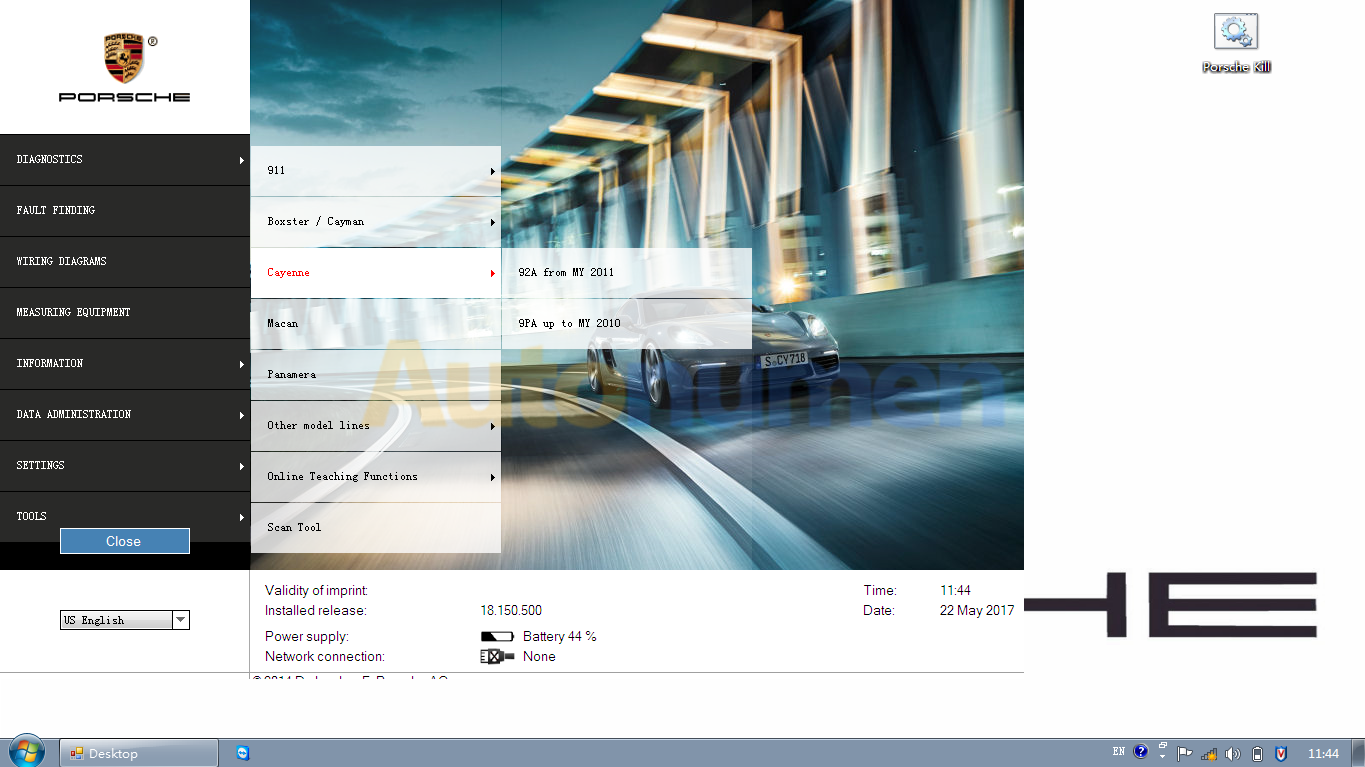Choose 92A from MY 2011
This screenshot has width=1365, height=767.
pos(627,273)
